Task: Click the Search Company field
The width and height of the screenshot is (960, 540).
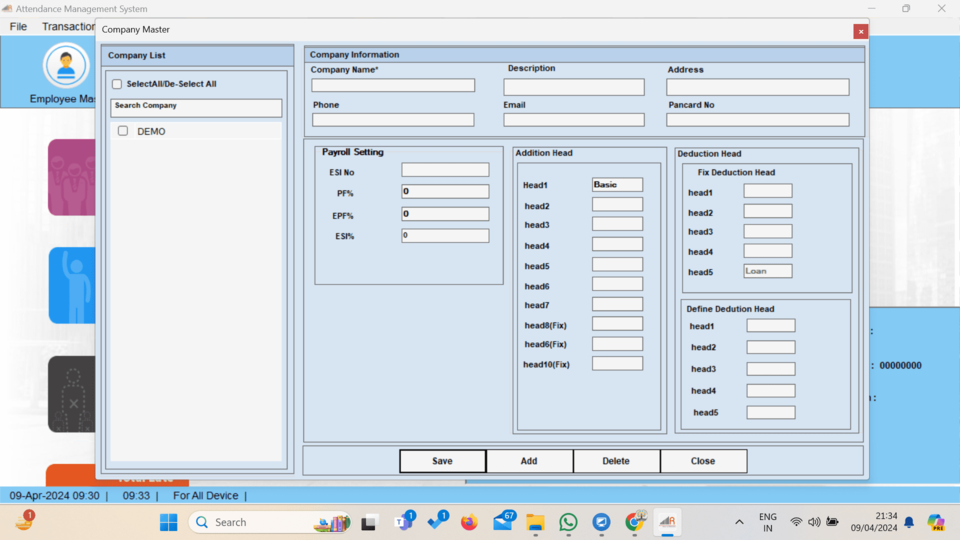Action: click(x=196, y=108)
